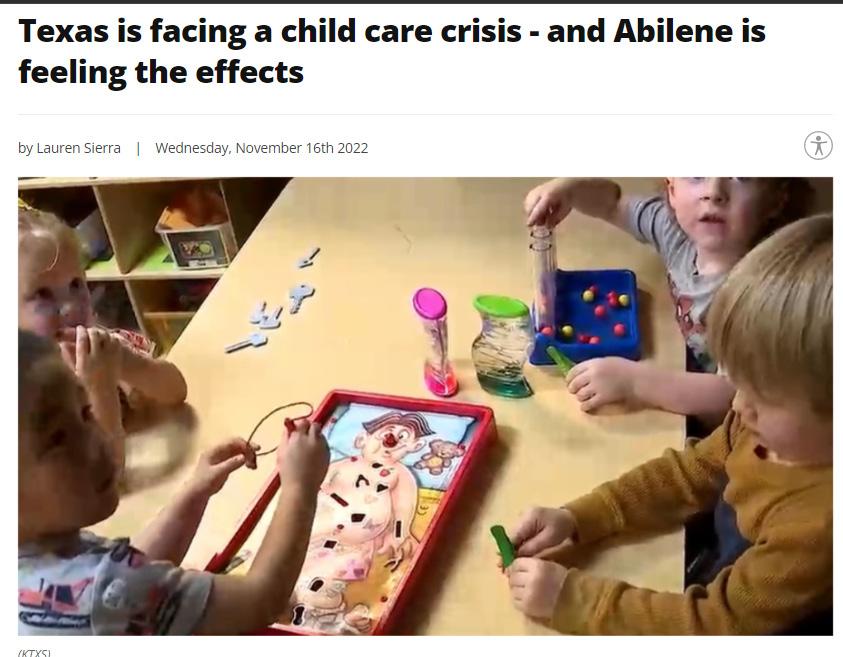Click the KTXS photo credit caption
The height and width of the screenshot is (657, 843).
pyautogui.click(x=34, y=652)
